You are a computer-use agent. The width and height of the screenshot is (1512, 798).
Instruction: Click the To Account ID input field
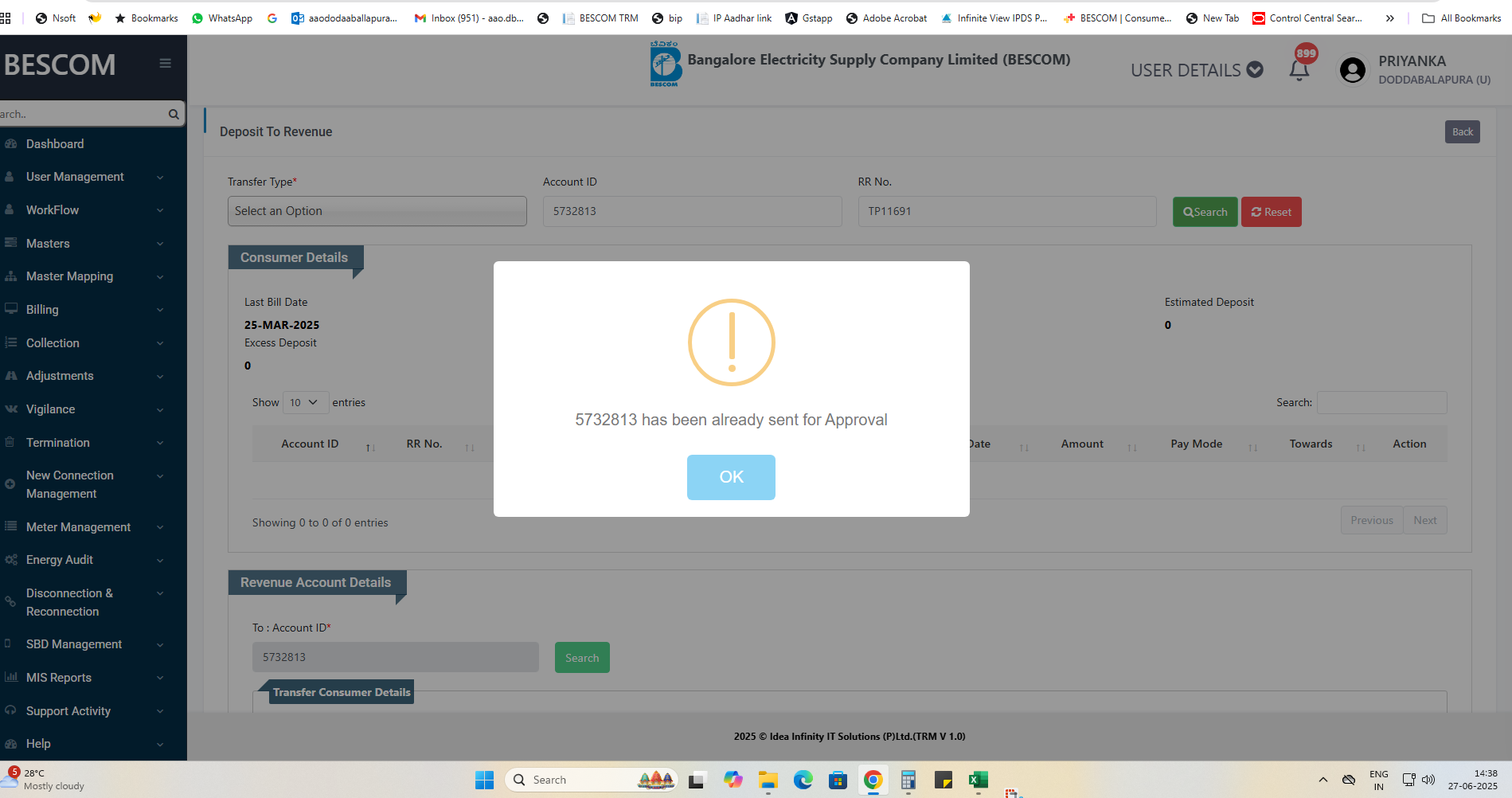[396, 657]
